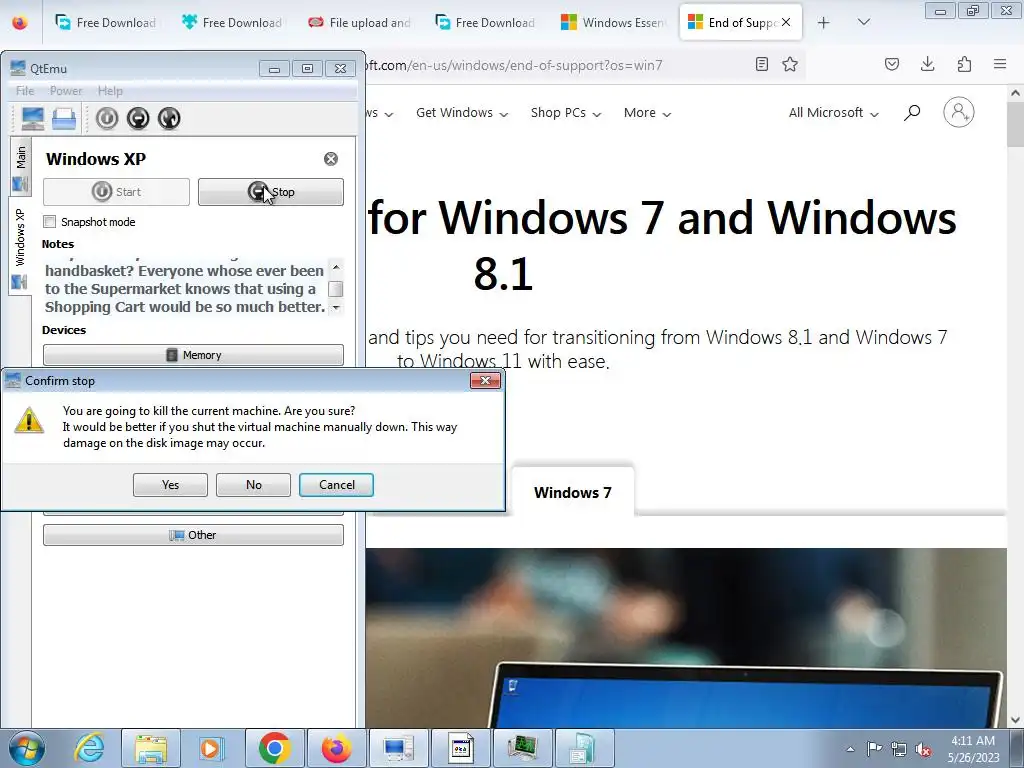Open Windows Explorer folder icon on taskbar
Viewport: 1024px width, 768px height.
tap(151, 748)
